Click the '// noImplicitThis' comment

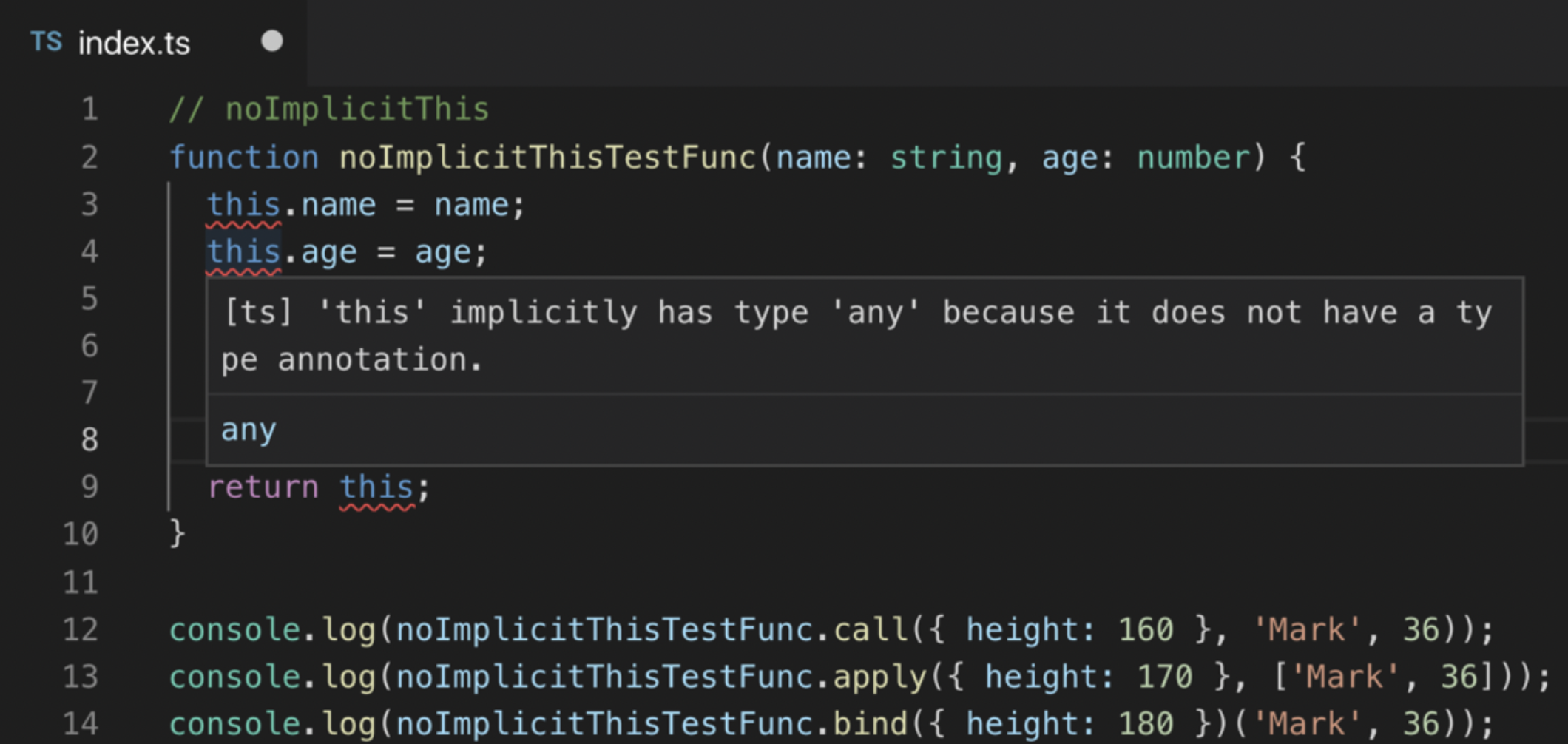[329, 109]
